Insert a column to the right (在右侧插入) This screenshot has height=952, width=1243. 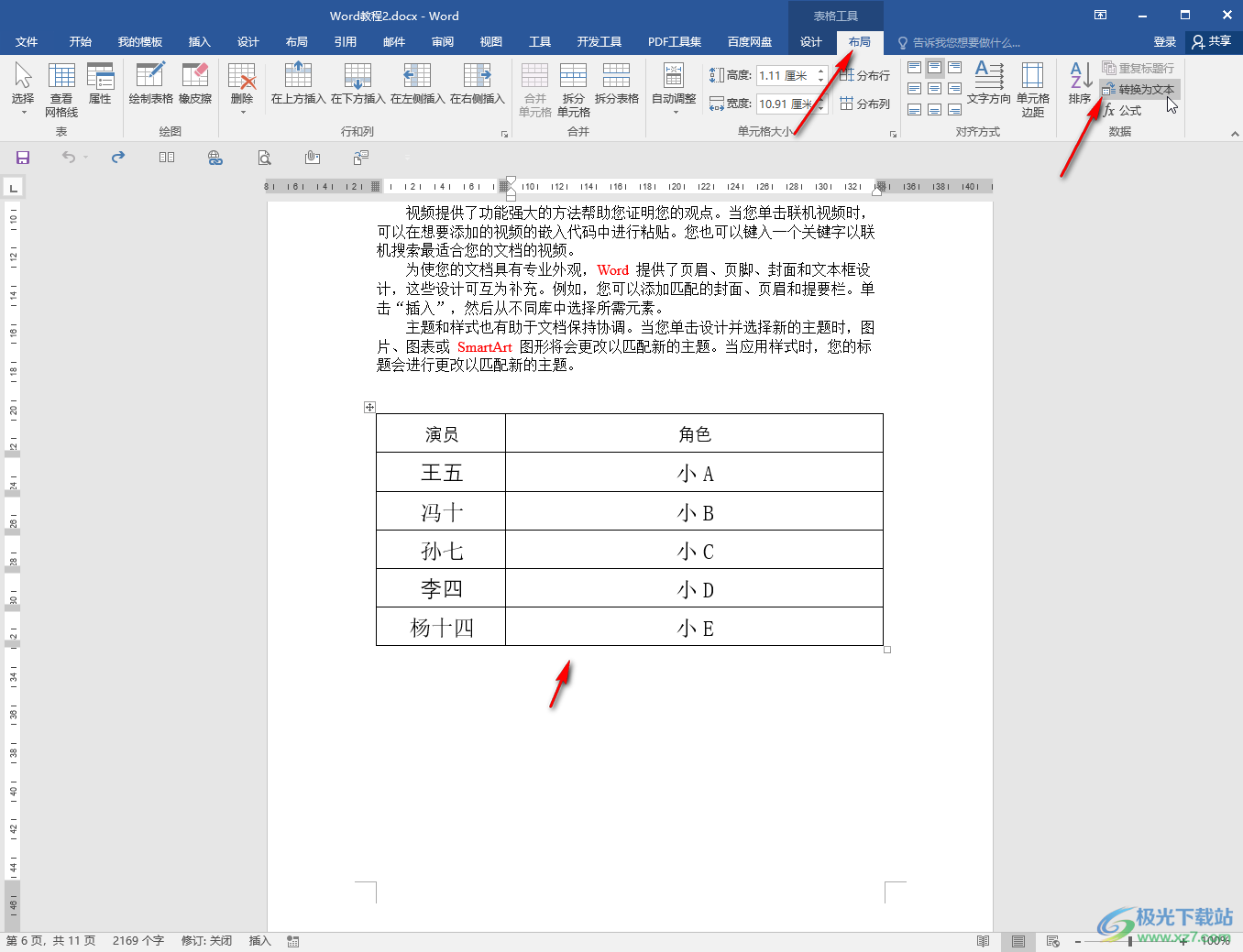click(477, 84)
